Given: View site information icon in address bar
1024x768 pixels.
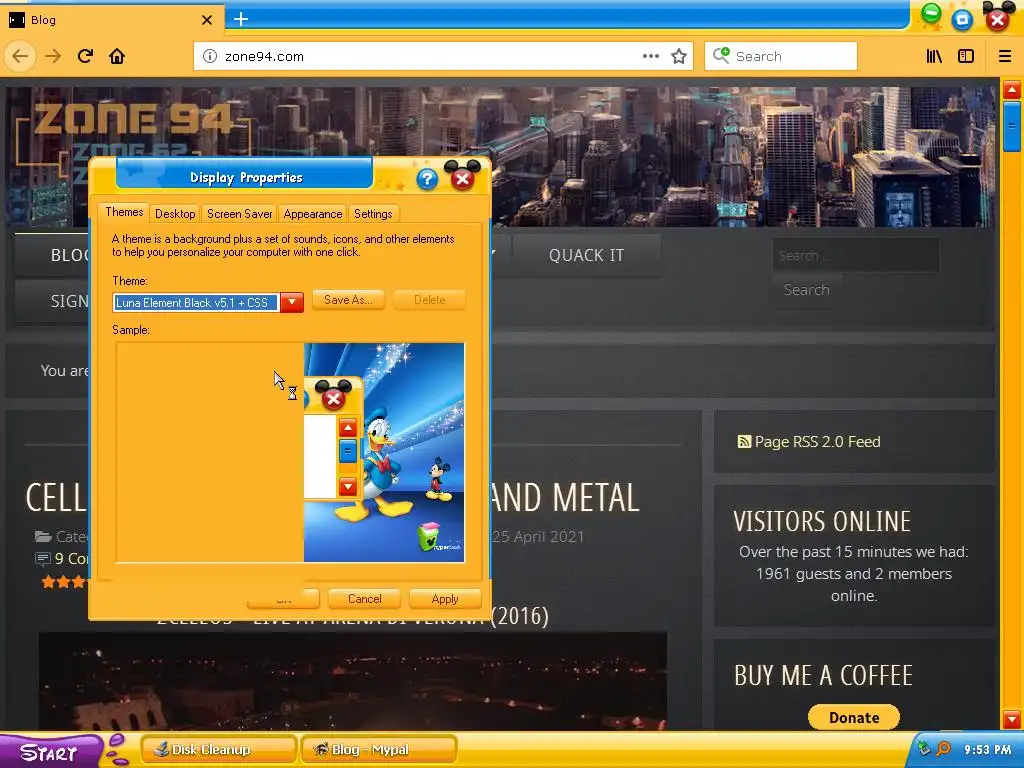Looking at the screenshot, I should (x=210, y=56).
